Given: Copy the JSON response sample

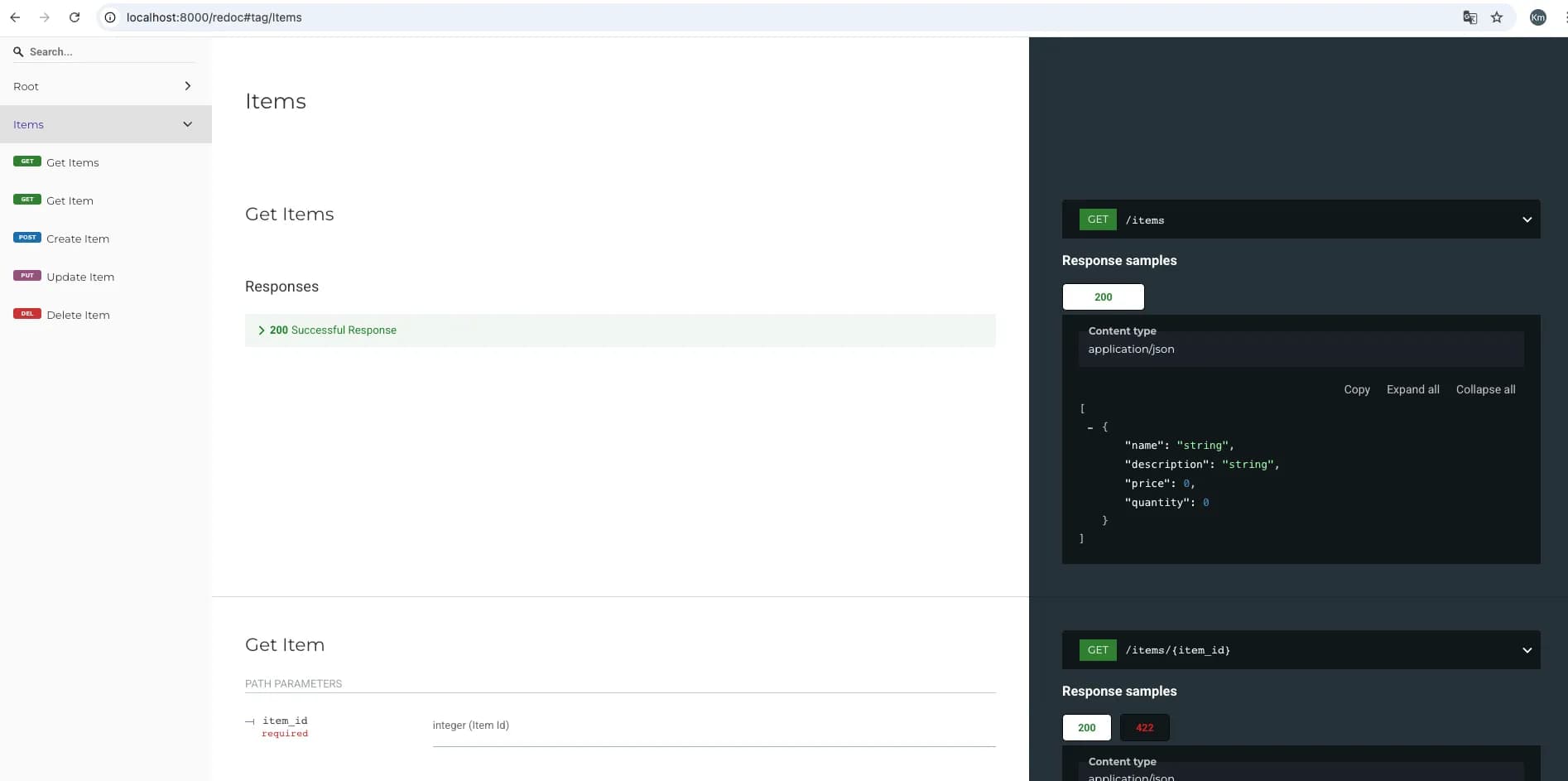Looking at the screenshot, I should [x=1357, y=389].
